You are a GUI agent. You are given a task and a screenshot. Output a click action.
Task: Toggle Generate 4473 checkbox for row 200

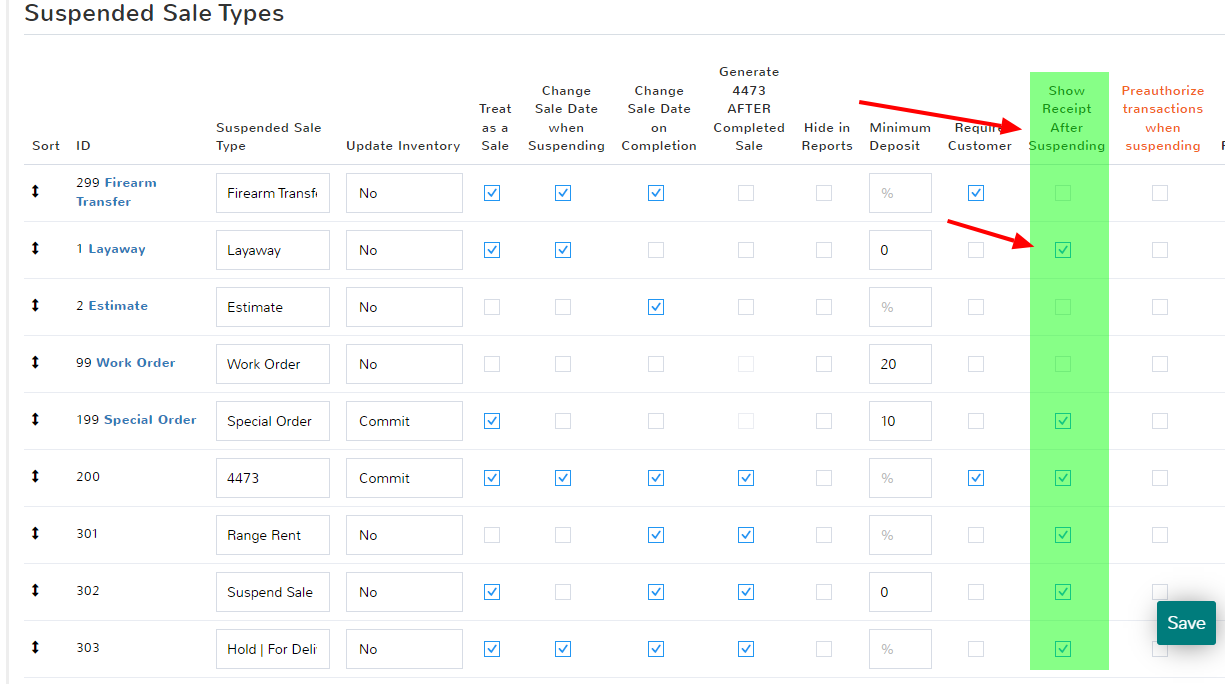pos(746,478)
